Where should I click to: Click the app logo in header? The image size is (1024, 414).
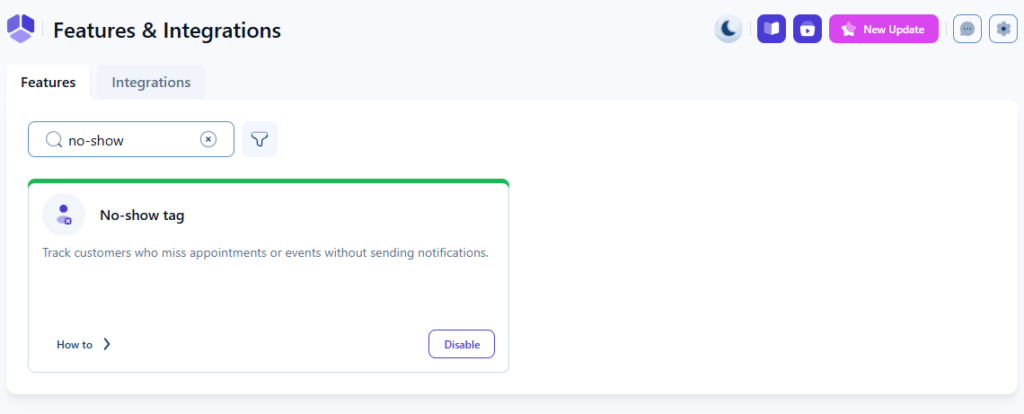(21, 30)
